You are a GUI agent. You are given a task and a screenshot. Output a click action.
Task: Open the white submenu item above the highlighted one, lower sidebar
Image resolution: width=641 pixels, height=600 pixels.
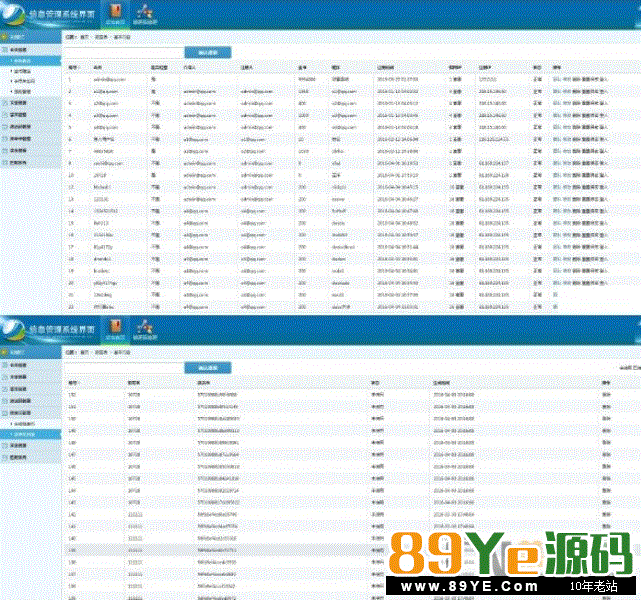click(31, 424)
